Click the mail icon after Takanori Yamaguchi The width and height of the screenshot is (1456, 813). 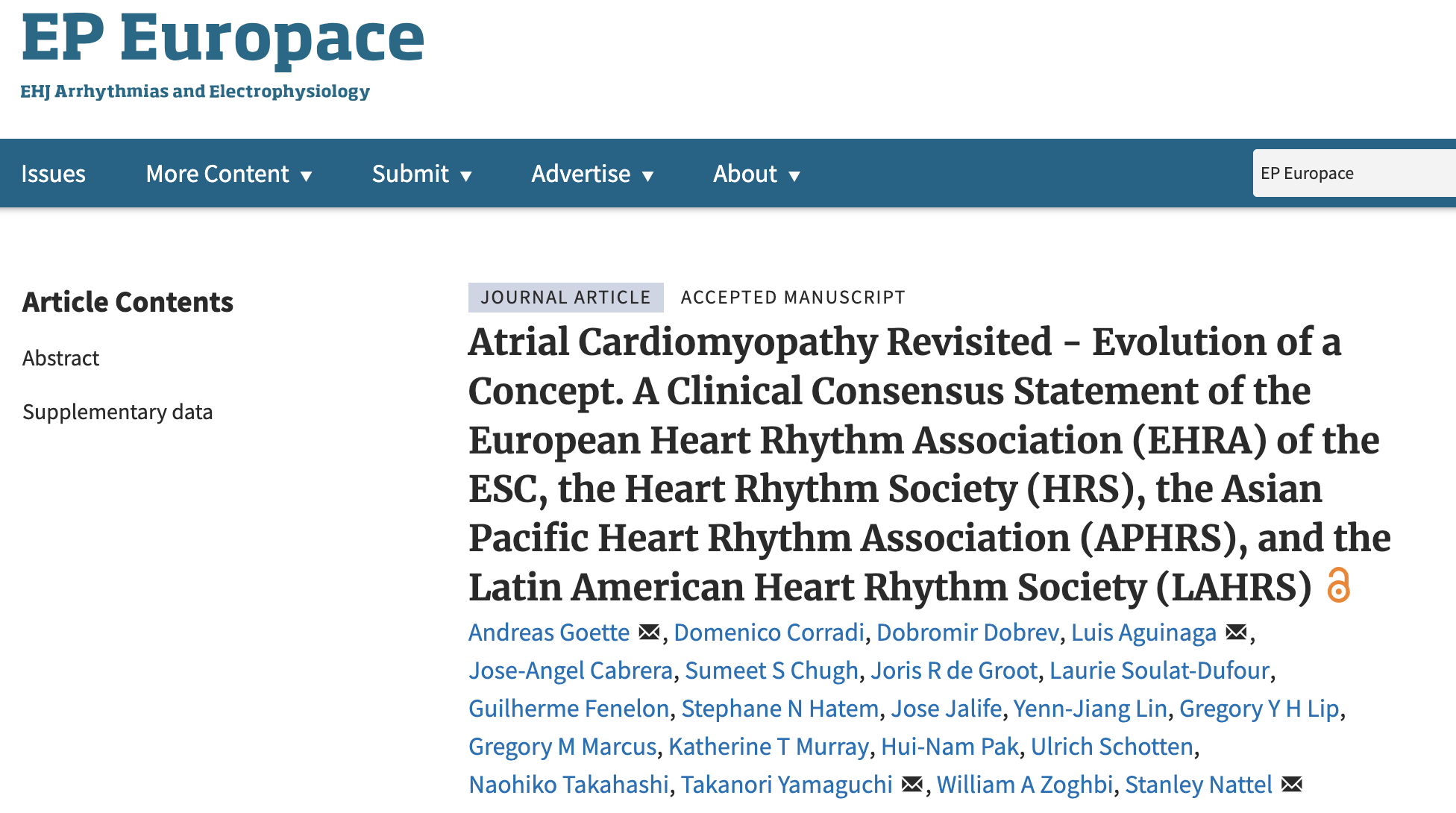[911, 785]
